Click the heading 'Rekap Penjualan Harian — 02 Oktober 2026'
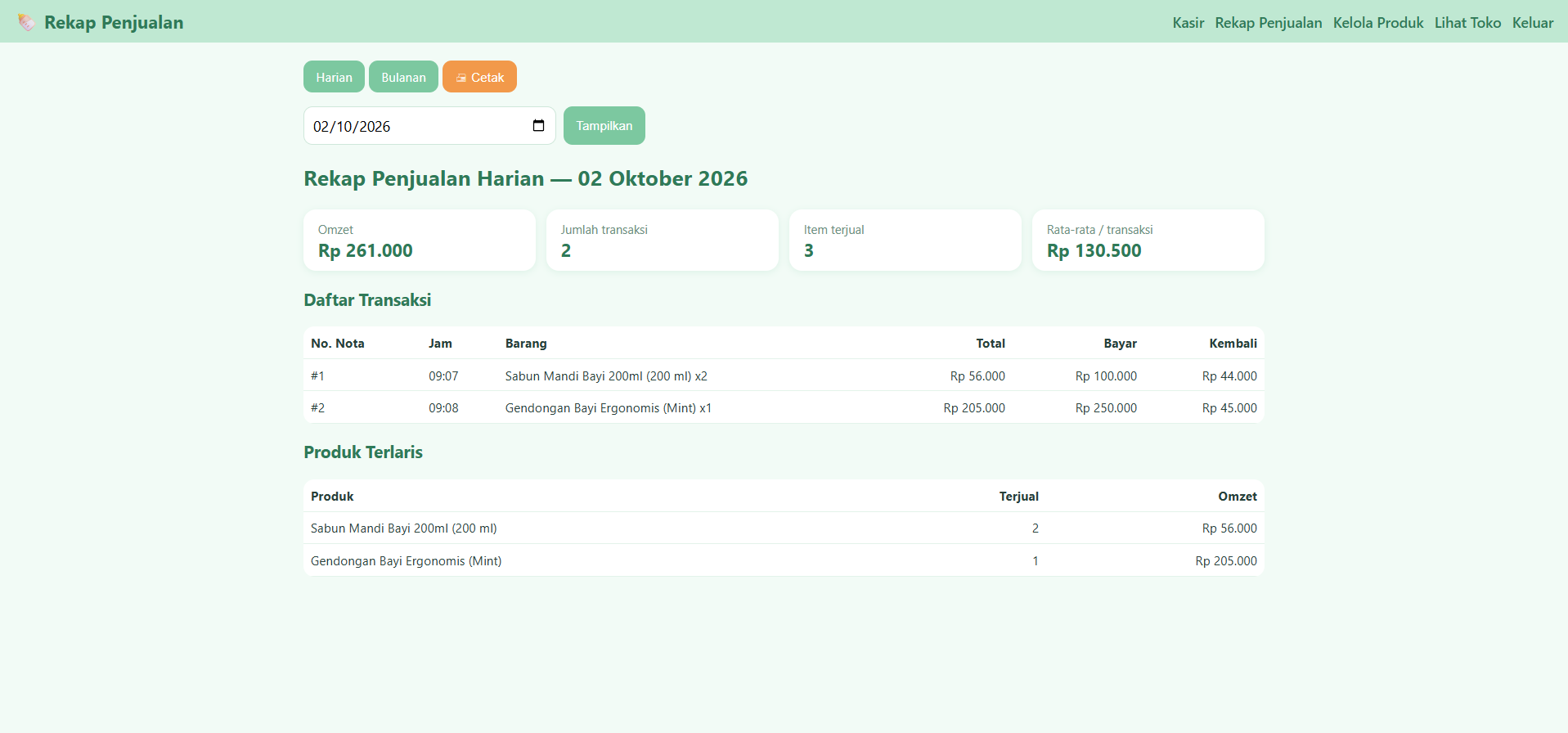The image size is (1568, 733). [526, 178]
